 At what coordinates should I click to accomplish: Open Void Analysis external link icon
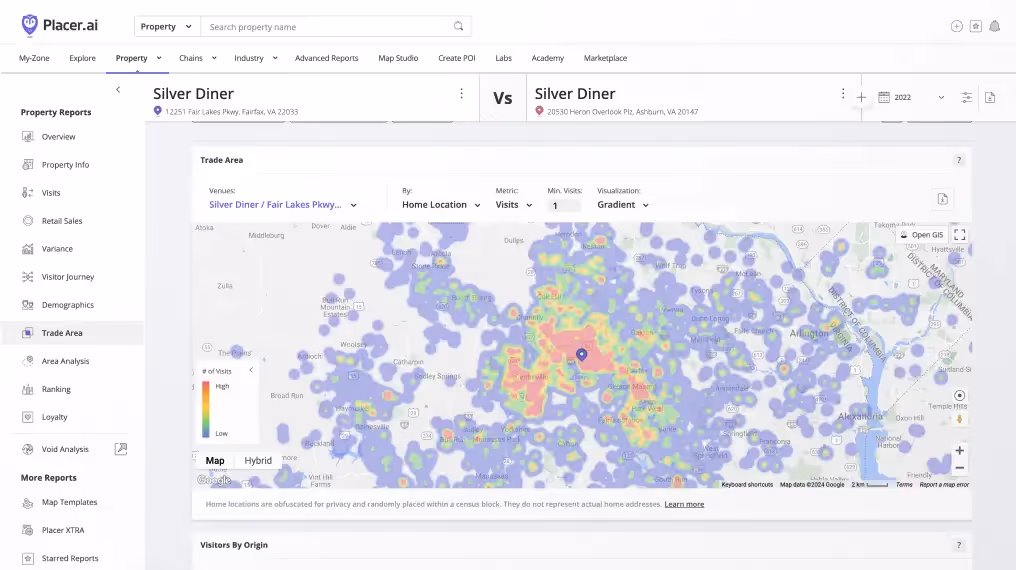point(121,449)
